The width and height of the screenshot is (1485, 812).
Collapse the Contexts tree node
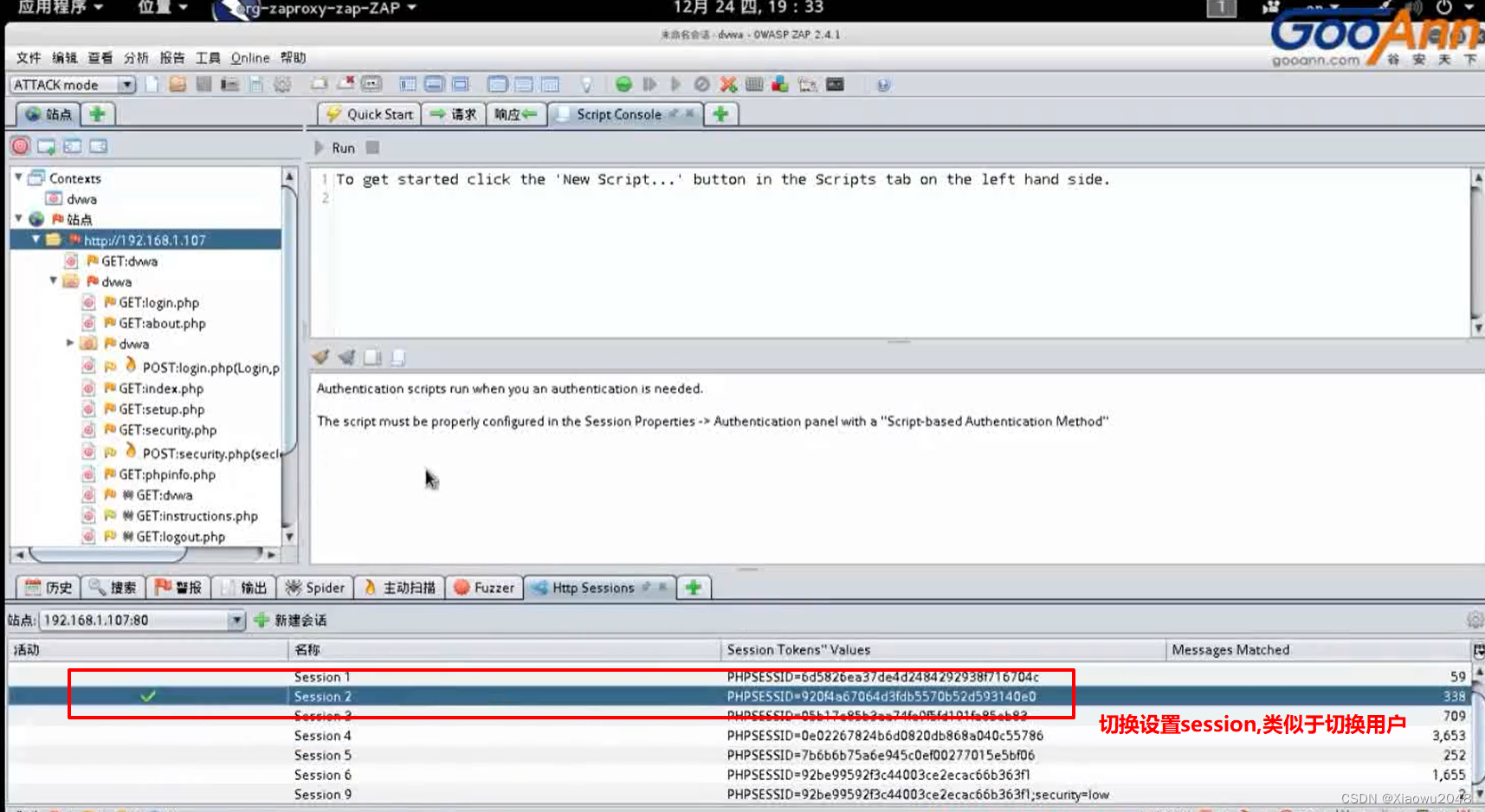pyautogui.click(x=18, y=177)
